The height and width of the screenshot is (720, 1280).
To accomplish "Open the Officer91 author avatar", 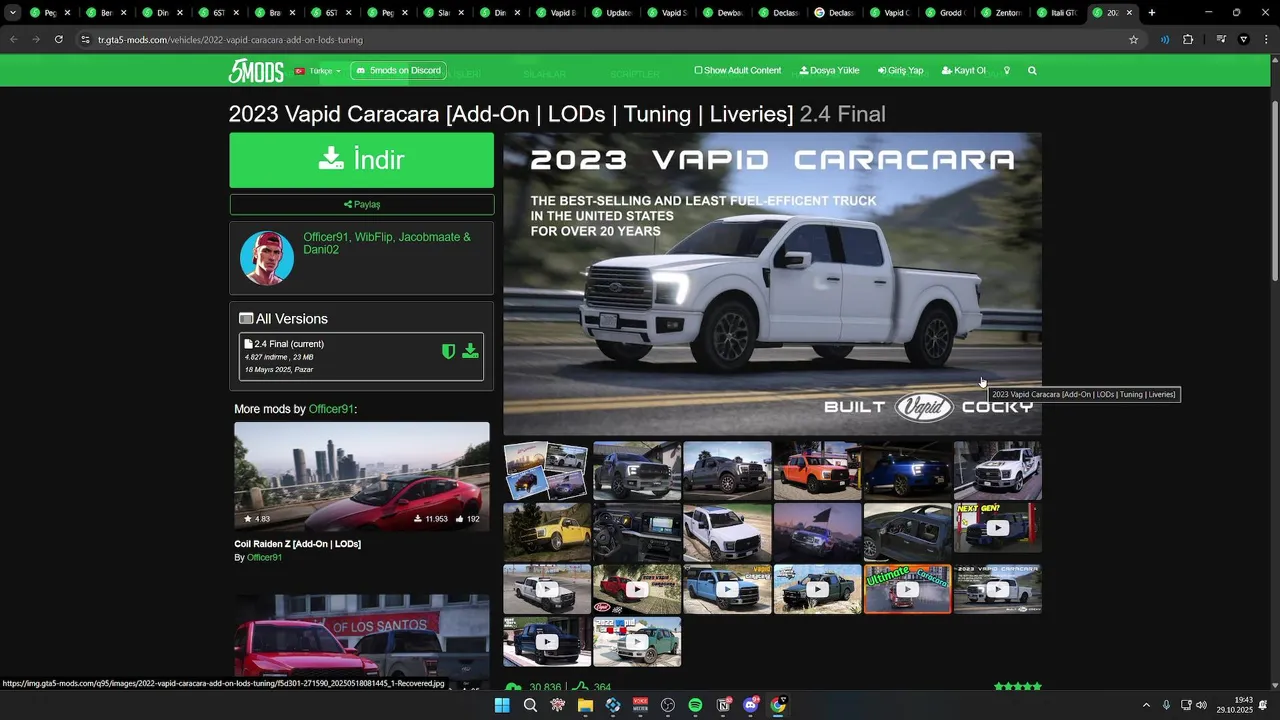I will tap(267, 258).
